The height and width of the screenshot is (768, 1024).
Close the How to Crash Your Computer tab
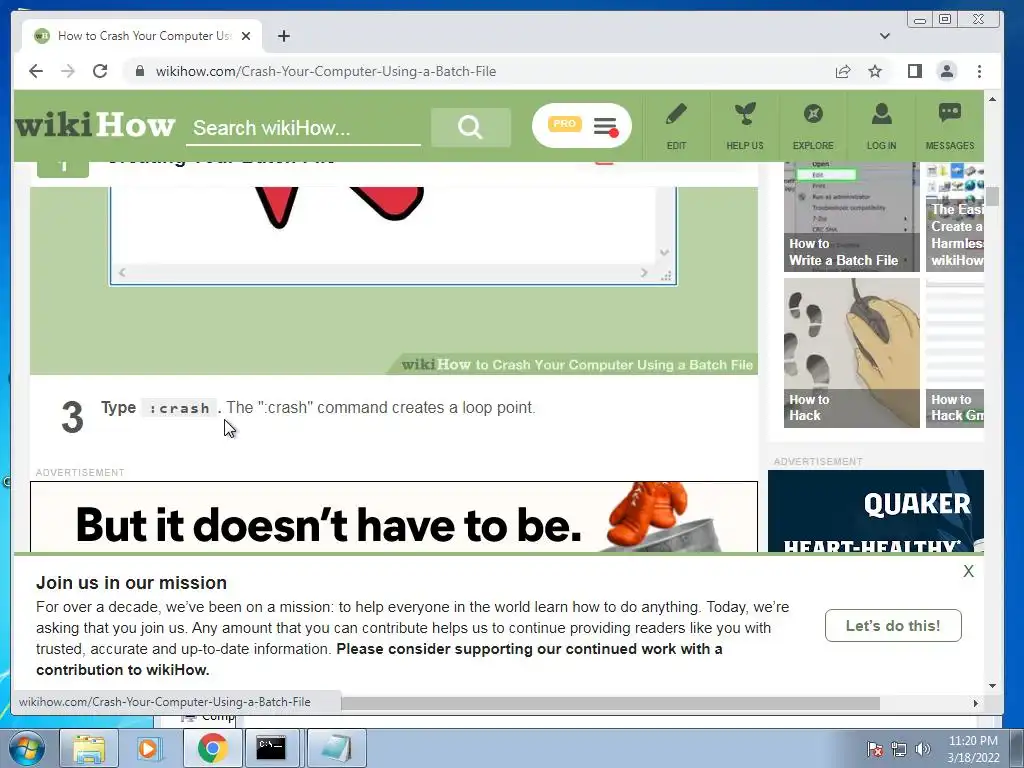tap(246, 36)
